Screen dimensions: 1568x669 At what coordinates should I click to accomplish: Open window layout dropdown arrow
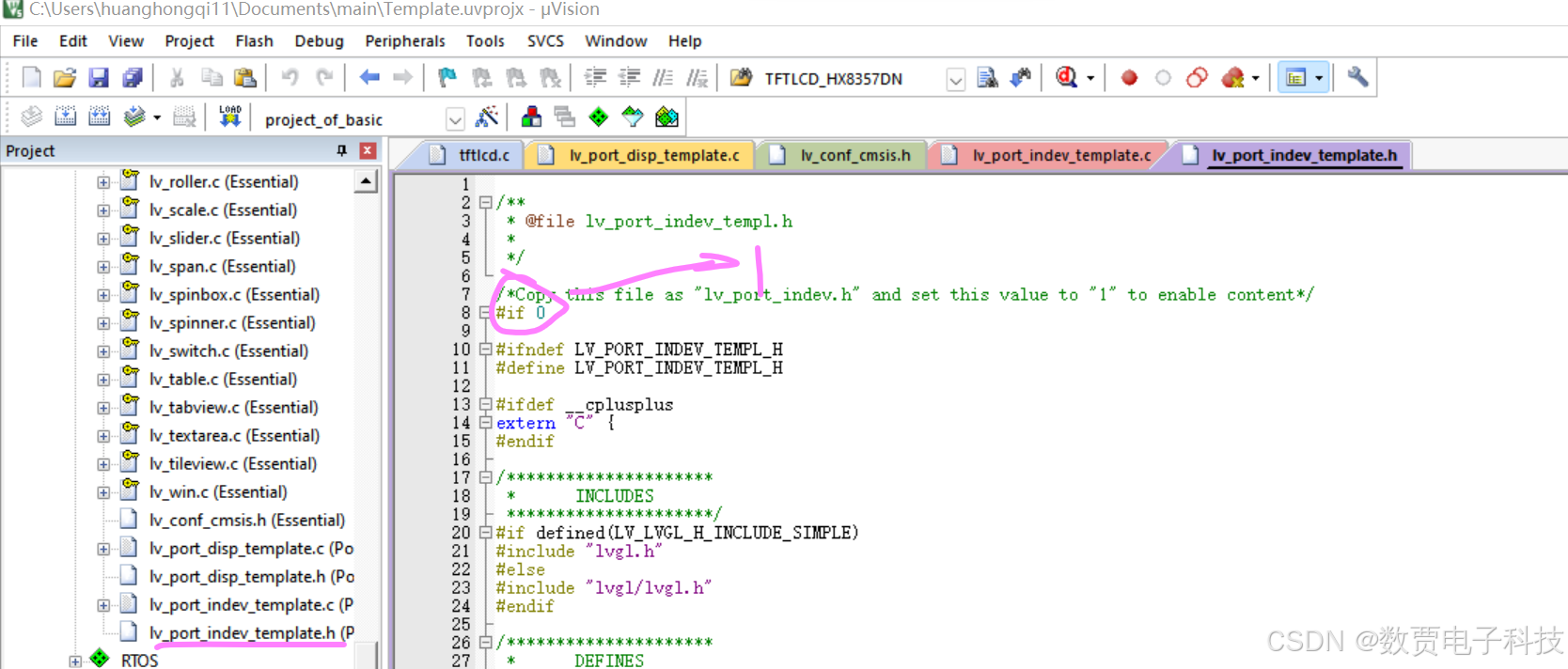(x=1319, y=79)
